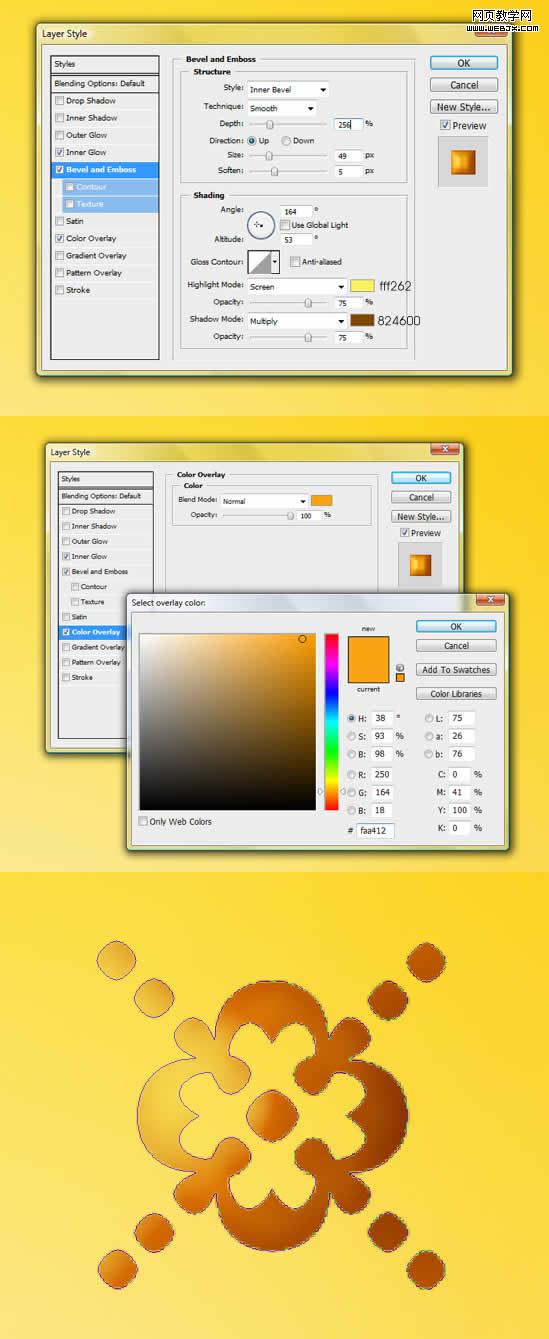Enable Outer Glow in Bevel and Emboss dialog

(x=60, y=135)
